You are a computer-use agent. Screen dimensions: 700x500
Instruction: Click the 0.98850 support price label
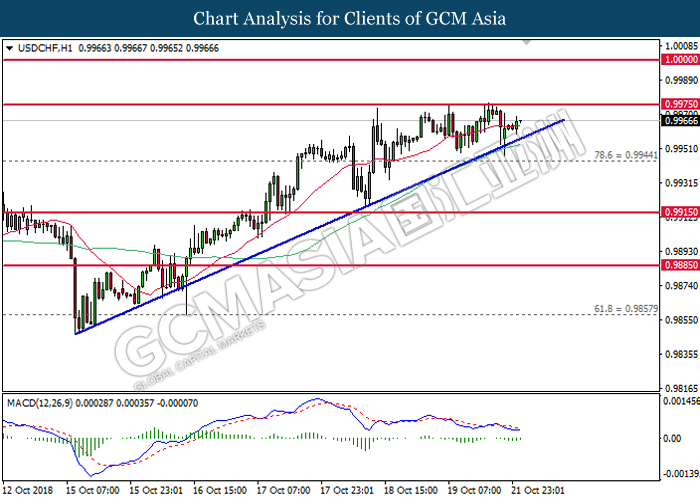click(680, 265)
